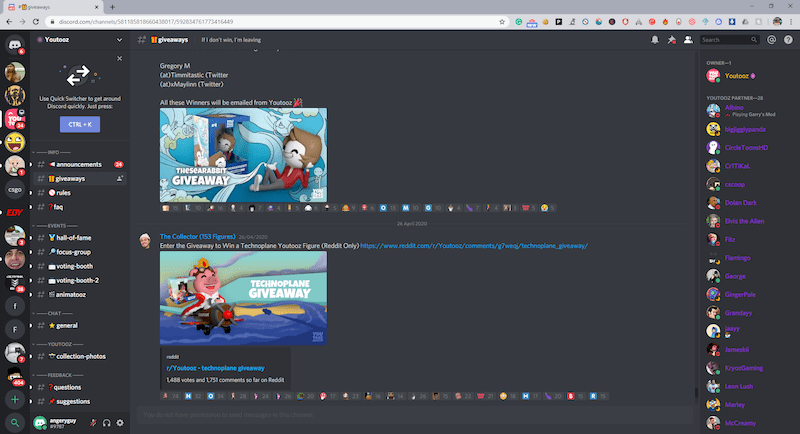The height and width of the screenshot is (434, 800).
Task: Open the animatooz channel
Action: point(80,295)
